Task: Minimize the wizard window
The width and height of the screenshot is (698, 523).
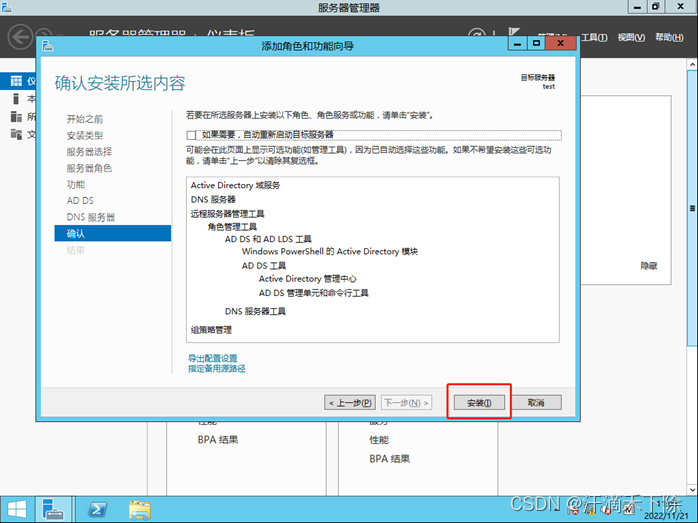Action: coord(517,43)
